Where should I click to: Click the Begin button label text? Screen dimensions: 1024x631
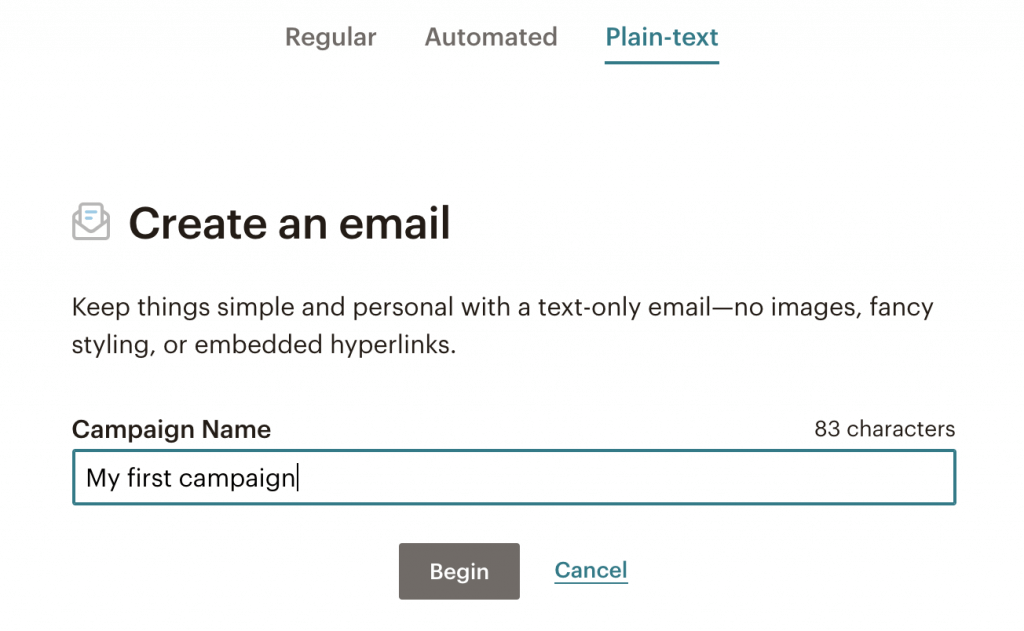pos(459,570)
